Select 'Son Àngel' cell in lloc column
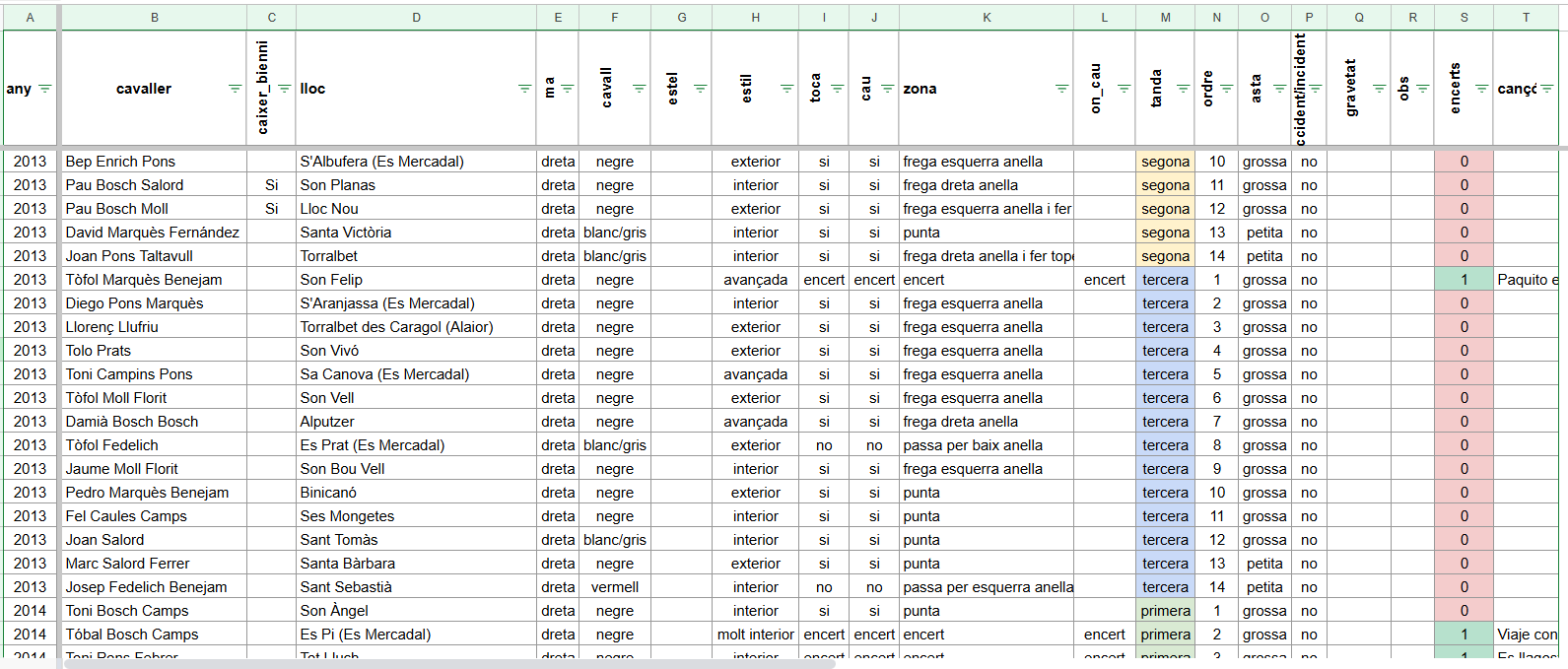The width and height of the screenshot is (1568, 669). click(x=416, y=611)
